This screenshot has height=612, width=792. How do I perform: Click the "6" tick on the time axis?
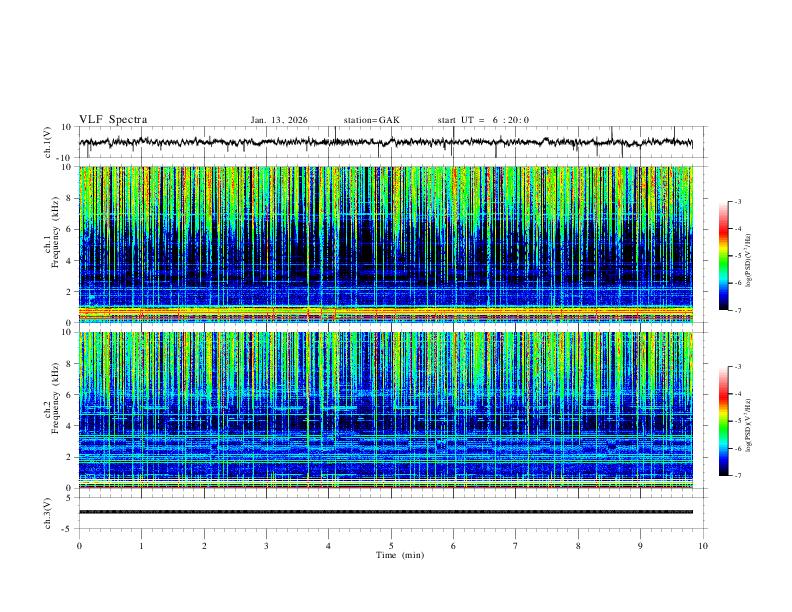[x=453, y=546]
